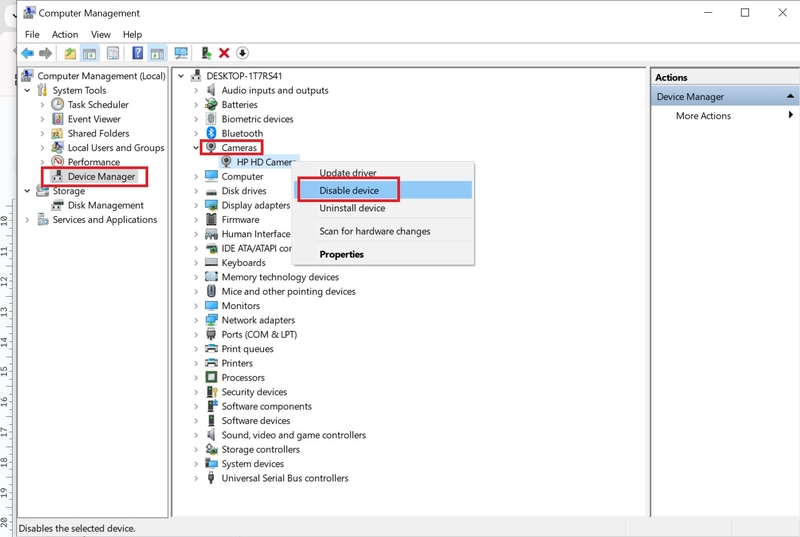
Task: Click the HP HD Camera webcam icon
Action: [226, 162]
